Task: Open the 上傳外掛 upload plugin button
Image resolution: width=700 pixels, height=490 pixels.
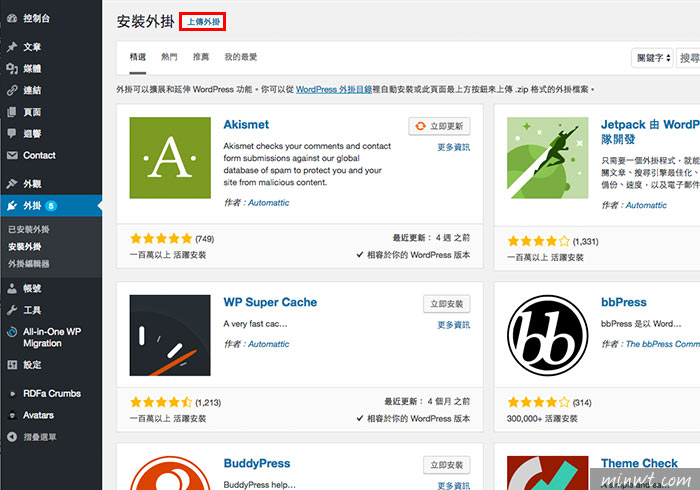Action: click(x=203, y=21)
